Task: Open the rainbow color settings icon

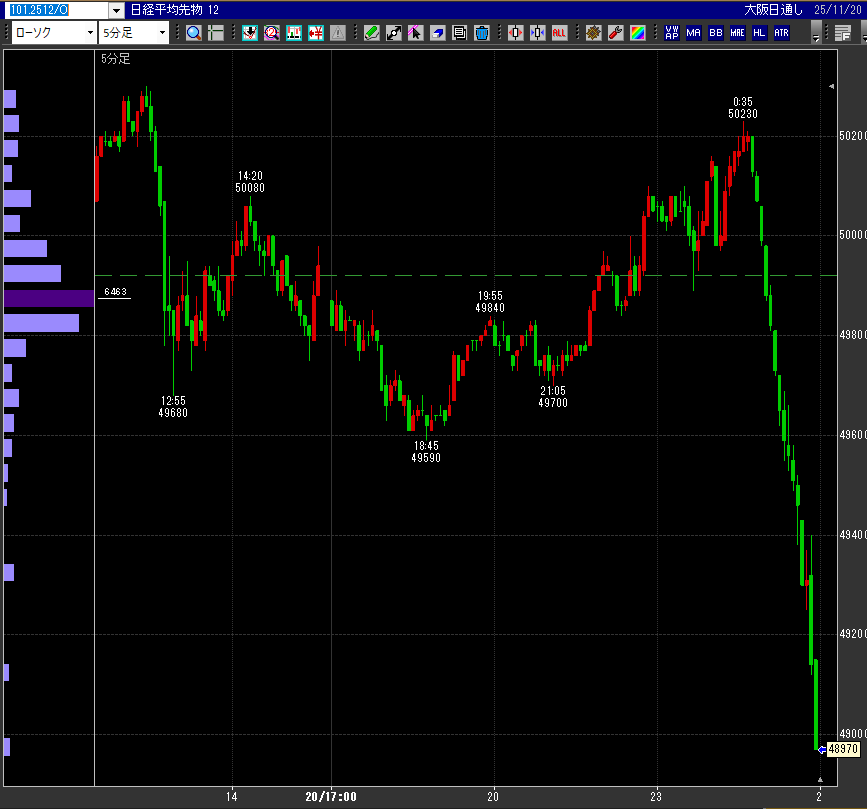Action: pos(638,33)
